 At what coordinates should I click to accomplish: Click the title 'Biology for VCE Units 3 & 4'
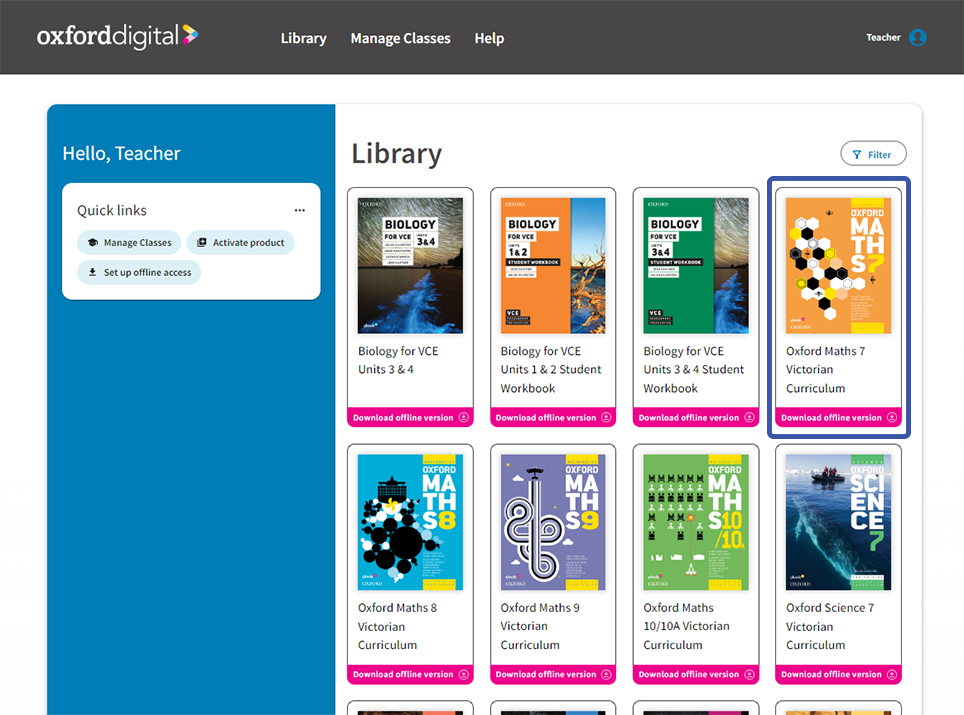(x=398, y=360)
